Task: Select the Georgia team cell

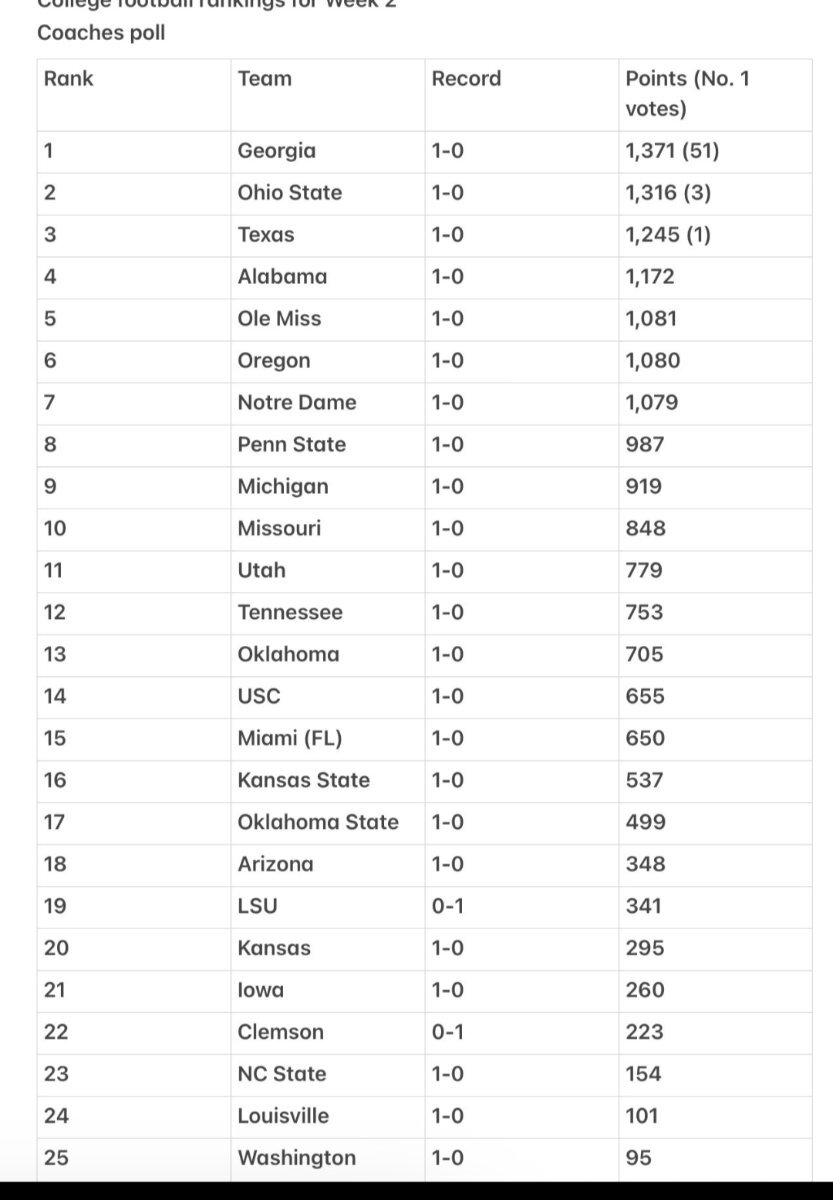Action: [x=276, y=151]
